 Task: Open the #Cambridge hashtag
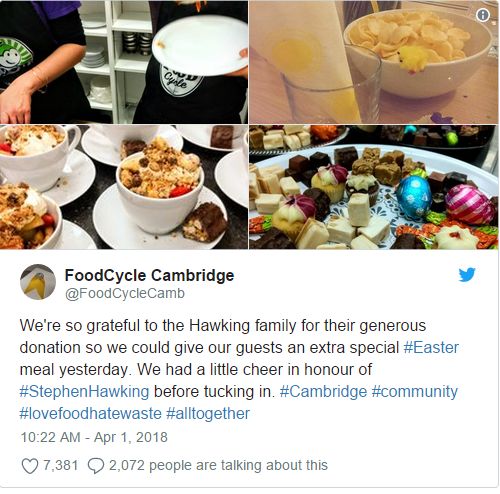(x=323, y=391)
